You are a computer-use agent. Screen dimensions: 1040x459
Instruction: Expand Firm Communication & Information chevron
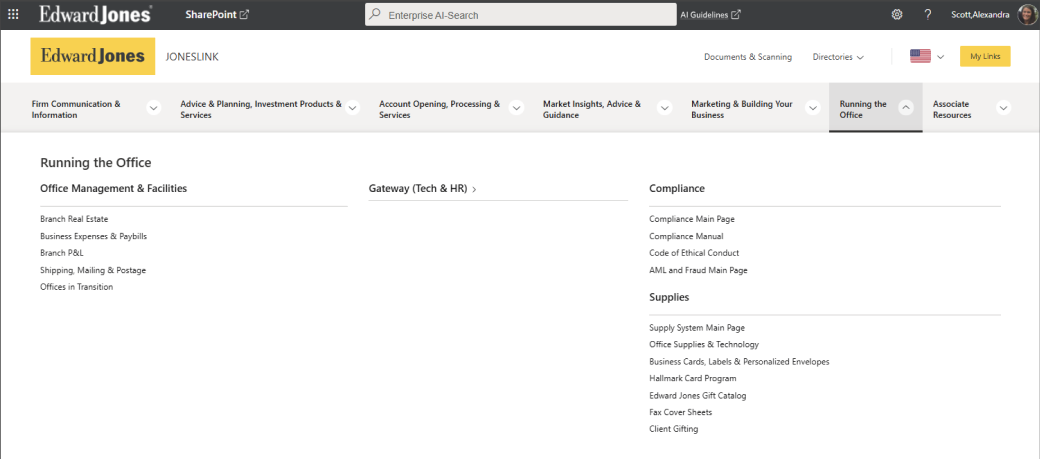point(154,108)
